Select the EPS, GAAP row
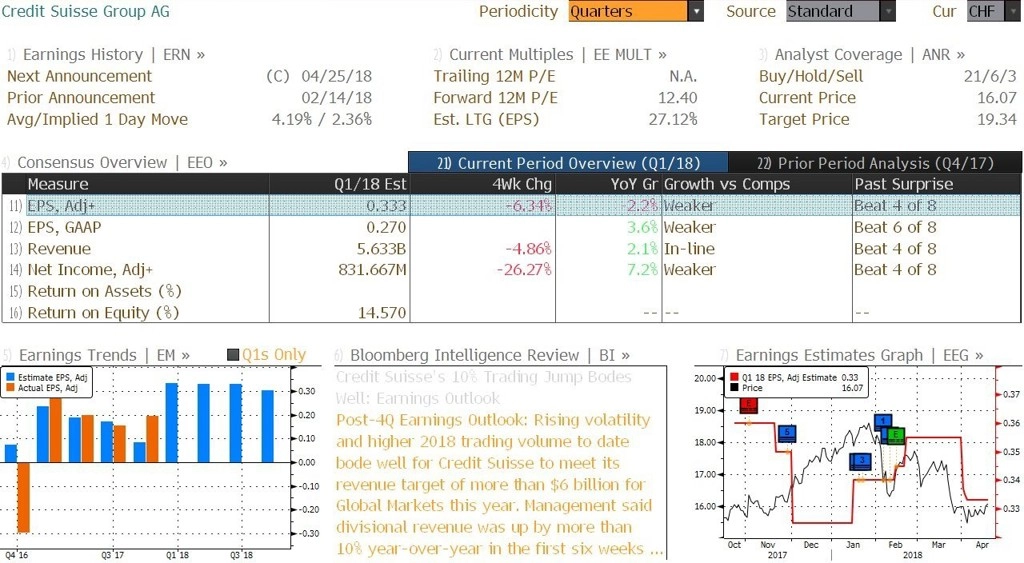The image size is (1024, 563). coord(511,227)
